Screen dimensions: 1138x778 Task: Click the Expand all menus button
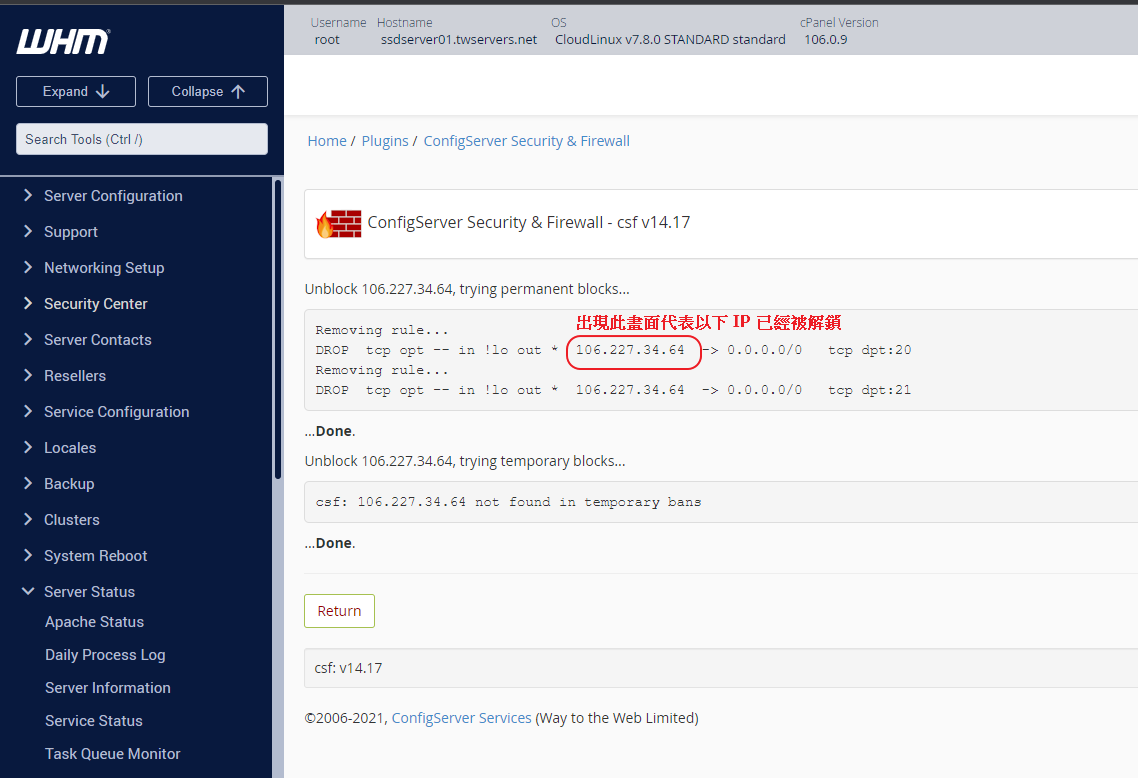pyautogui.click(x=76, y=91)
